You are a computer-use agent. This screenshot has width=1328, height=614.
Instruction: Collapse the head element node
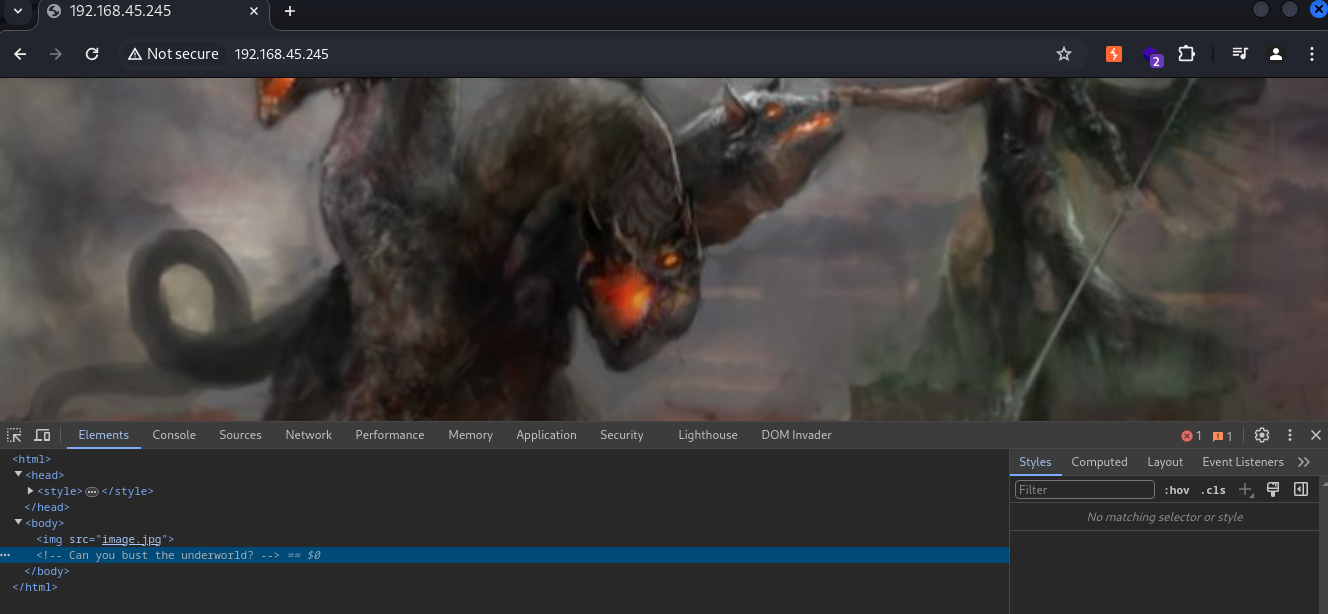18,475
